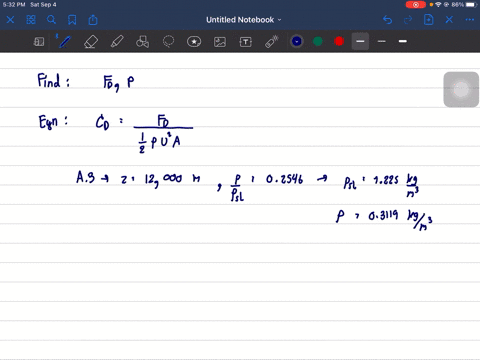The height and width of the screenshot is (360, 480).
Task: Tap the handwritten 'Find :' label
Action: pyautogui.click(x=53, y=81)
